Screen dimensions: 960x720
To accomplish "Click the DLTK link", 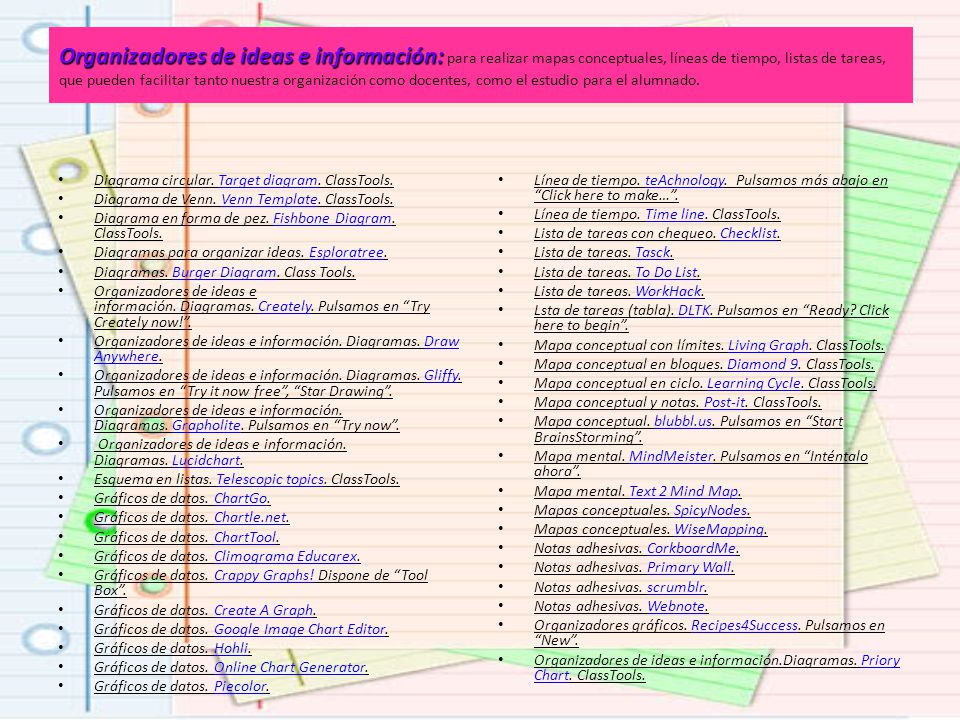I will click(x=694, y=310).
